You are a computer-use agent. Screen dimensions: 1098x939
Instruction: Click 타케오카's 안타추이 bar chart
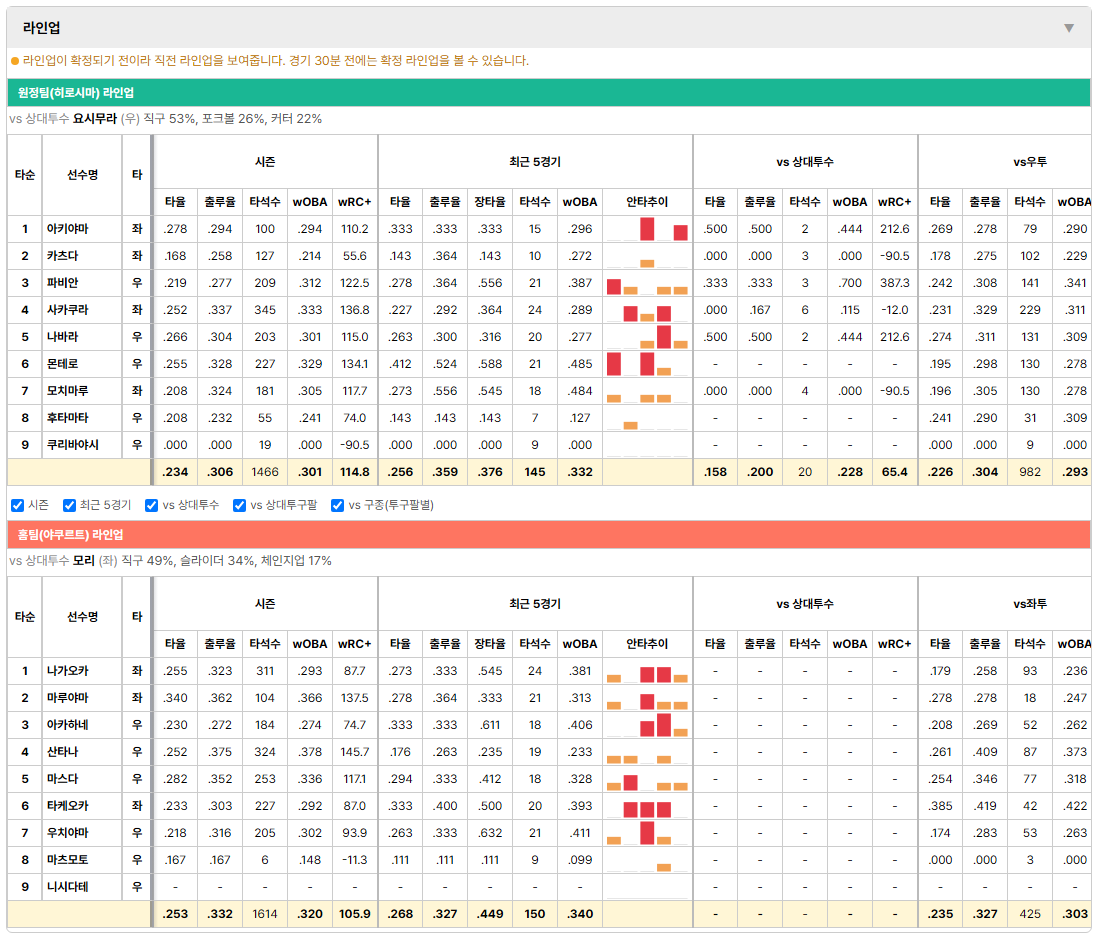point(647,806)
